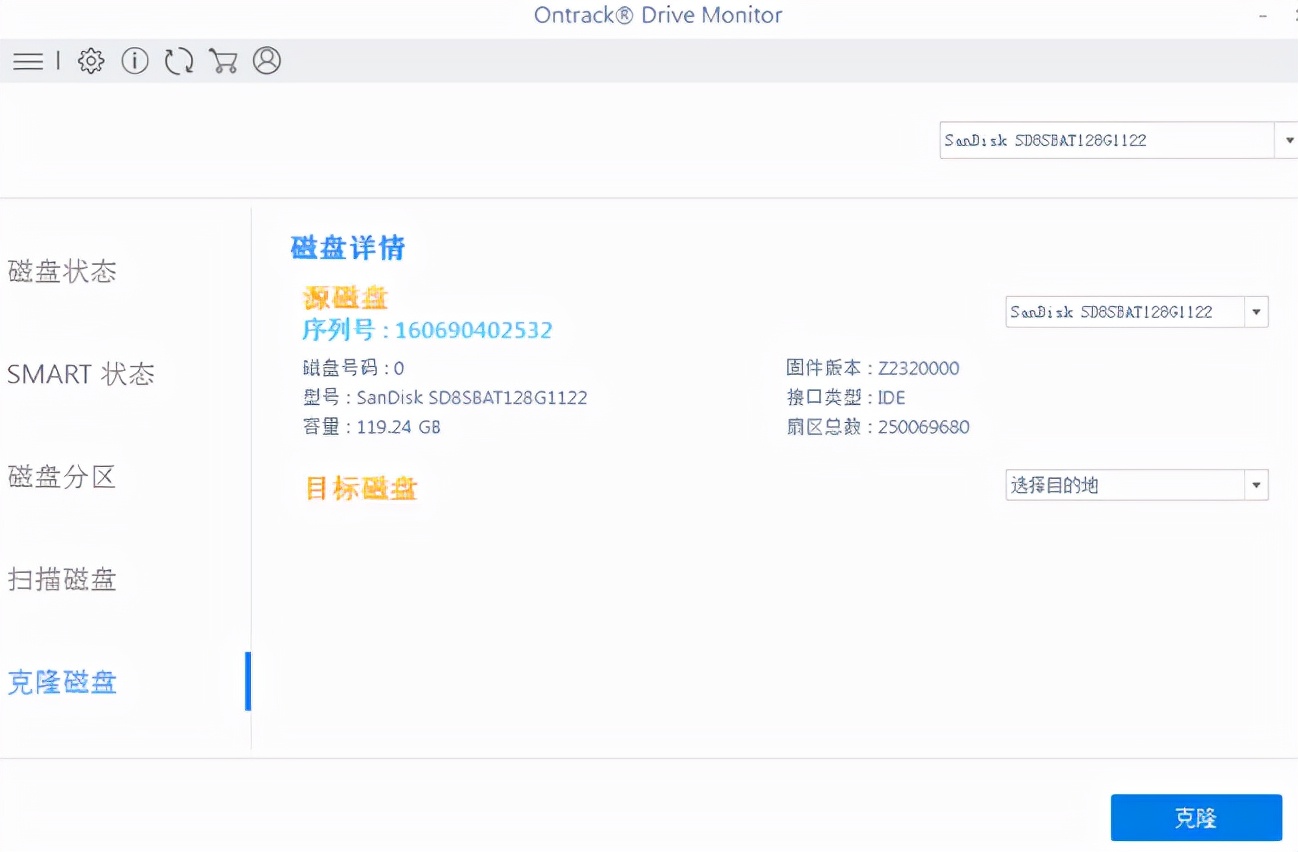This screenshot has width=1298, height=852.
Task: Refresh drives using the sync icon
Action: click(x=179, y=61)
